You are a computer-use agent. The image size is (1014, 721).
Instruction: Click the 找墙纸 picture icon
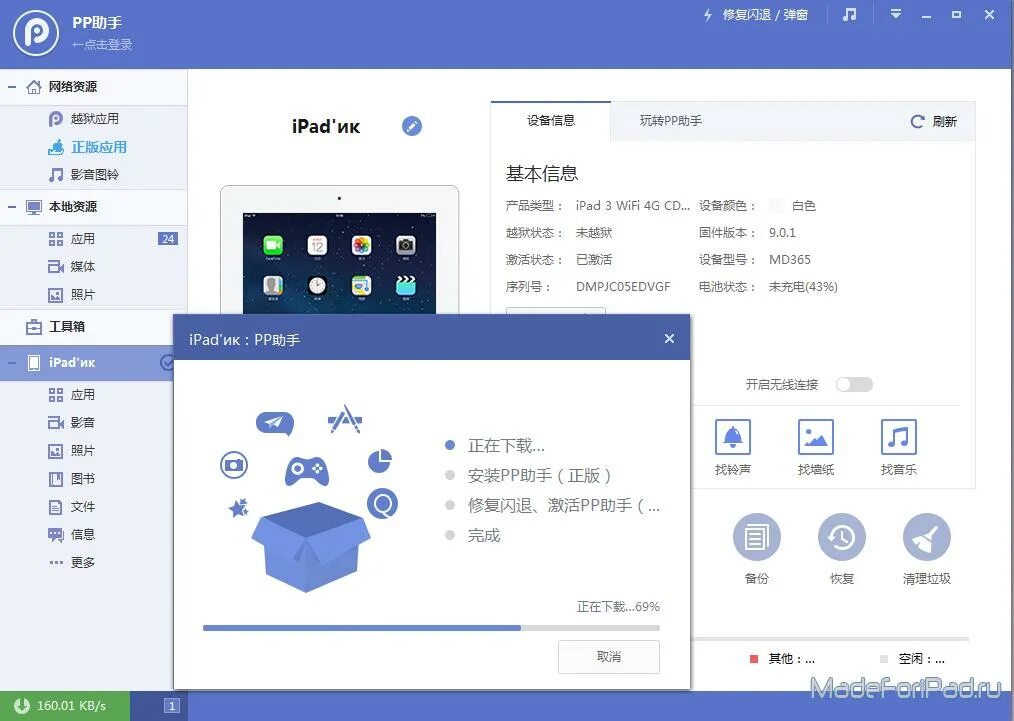pos(815,437)
